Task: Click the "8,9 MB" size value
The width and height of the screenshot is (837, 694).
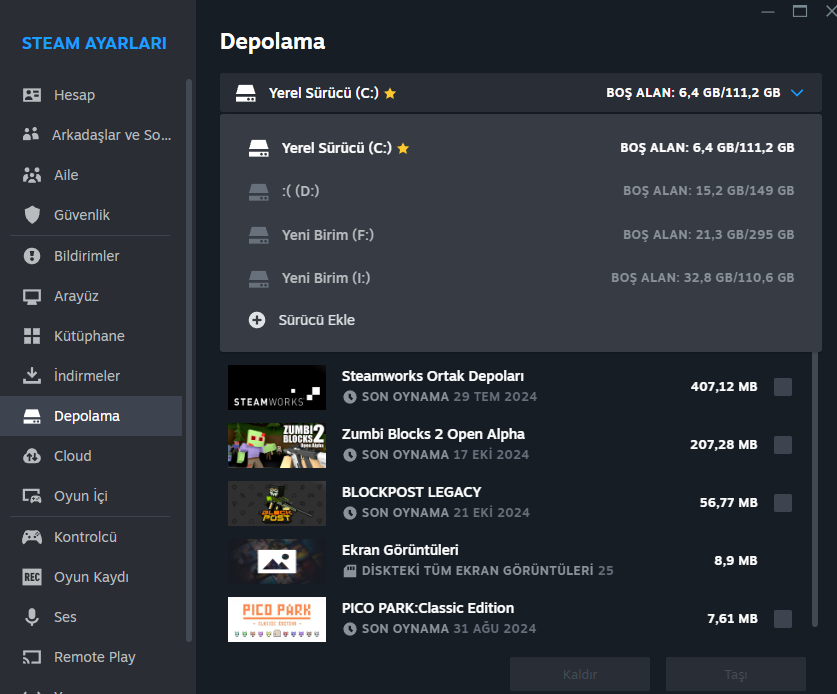Action: click(736, 561)
